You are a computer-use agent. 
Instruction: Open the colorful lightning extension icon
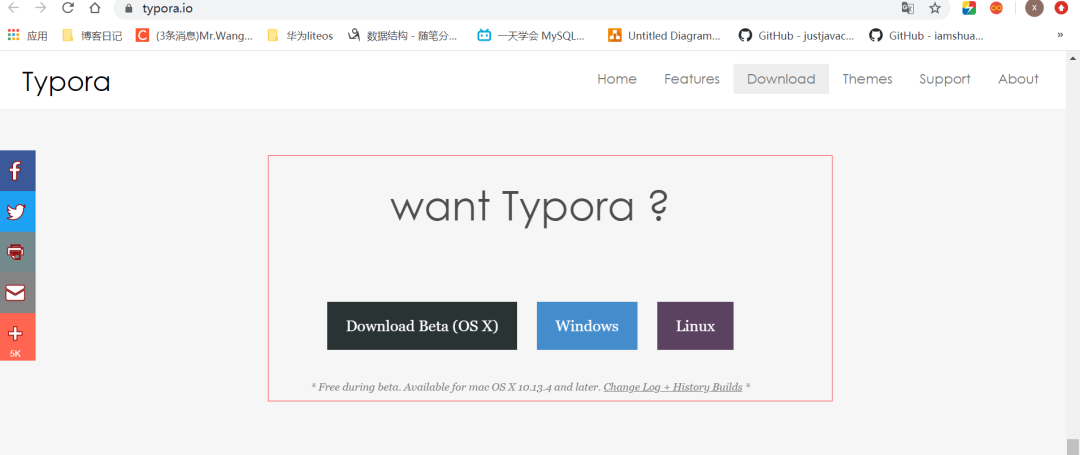pyautogui.click(x=969, y=8)
